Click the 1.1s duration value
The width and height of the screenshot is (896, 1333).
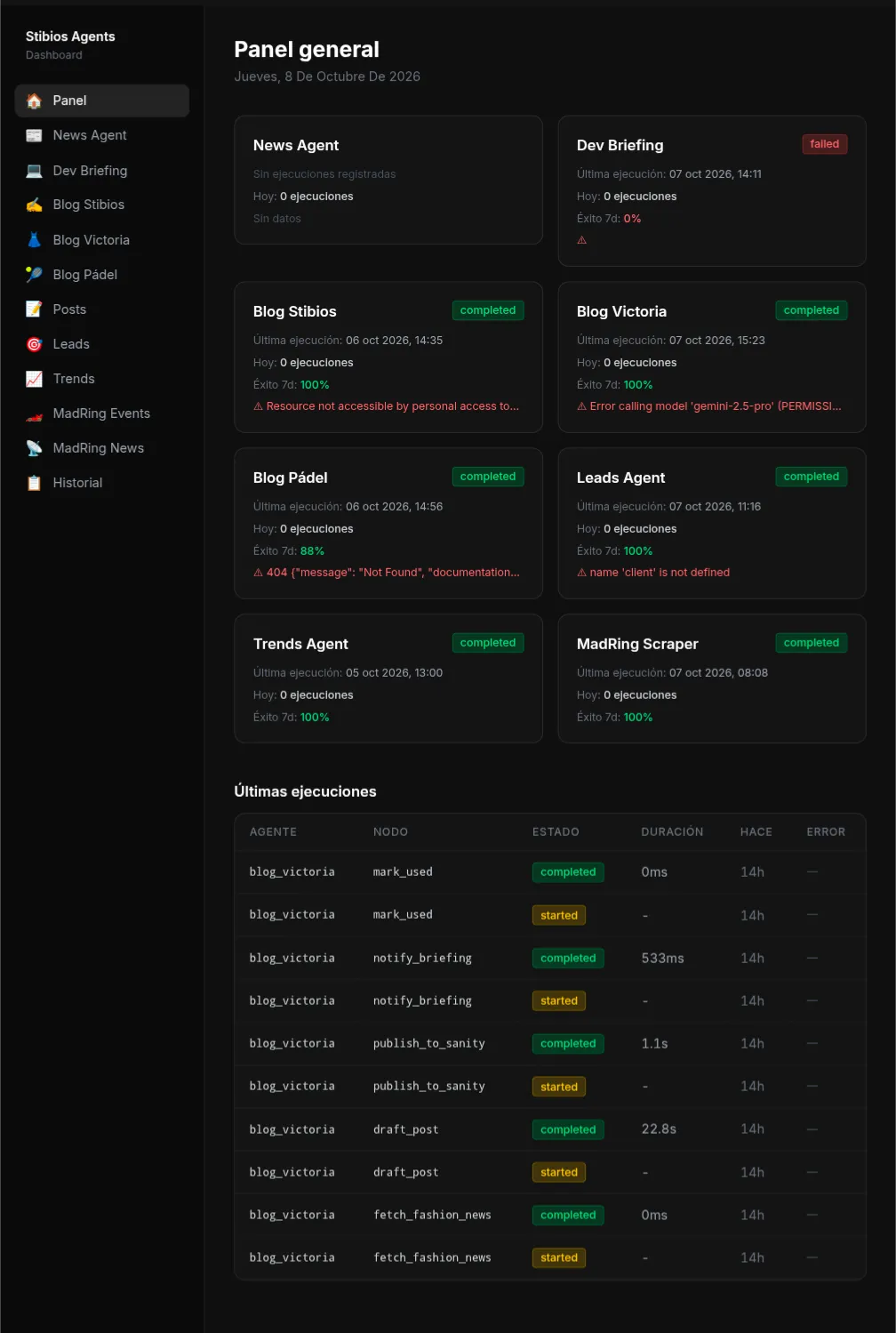(655, 1044)
